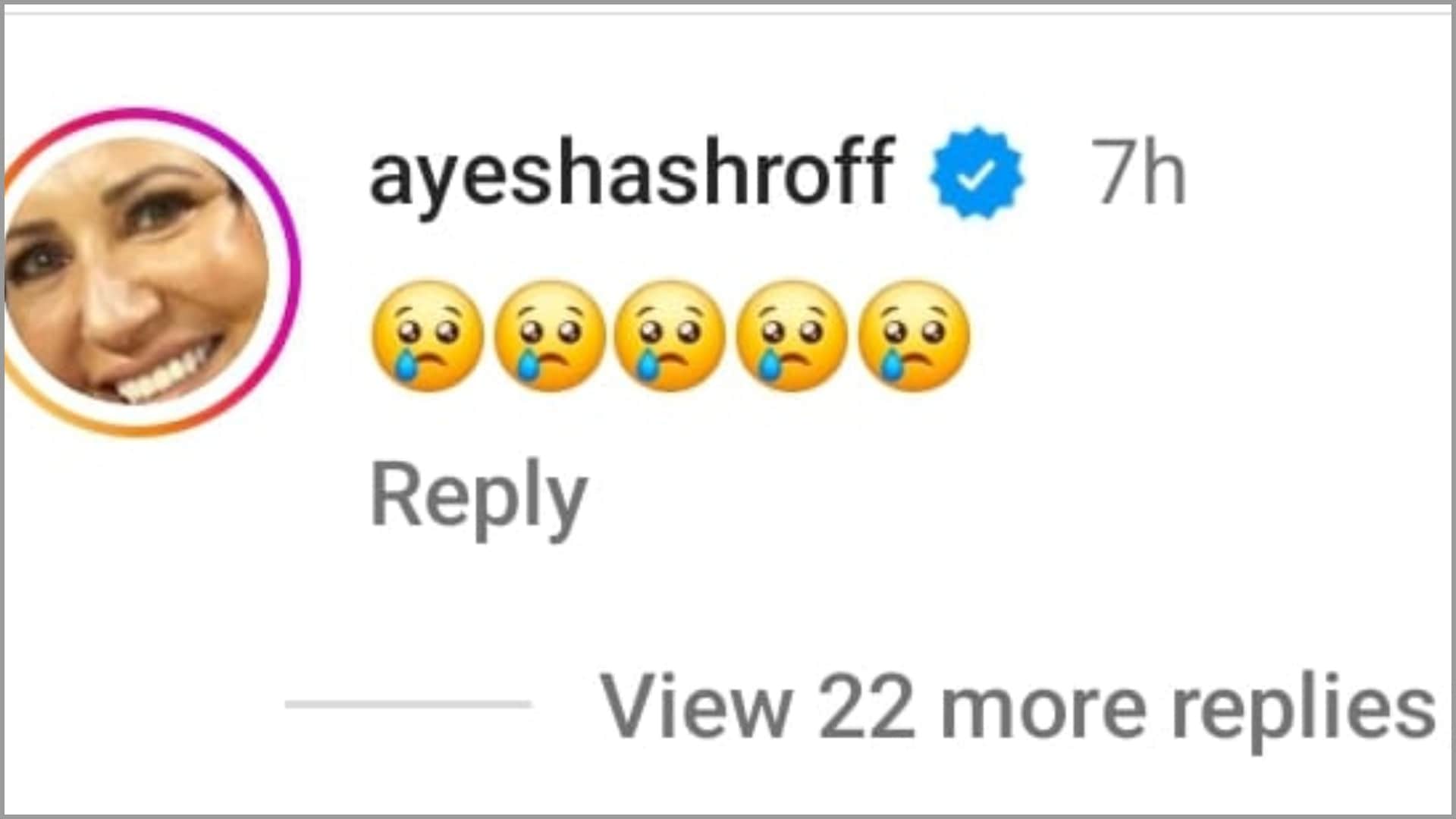Click the line beside View 22 more replies

click(408, 704)
